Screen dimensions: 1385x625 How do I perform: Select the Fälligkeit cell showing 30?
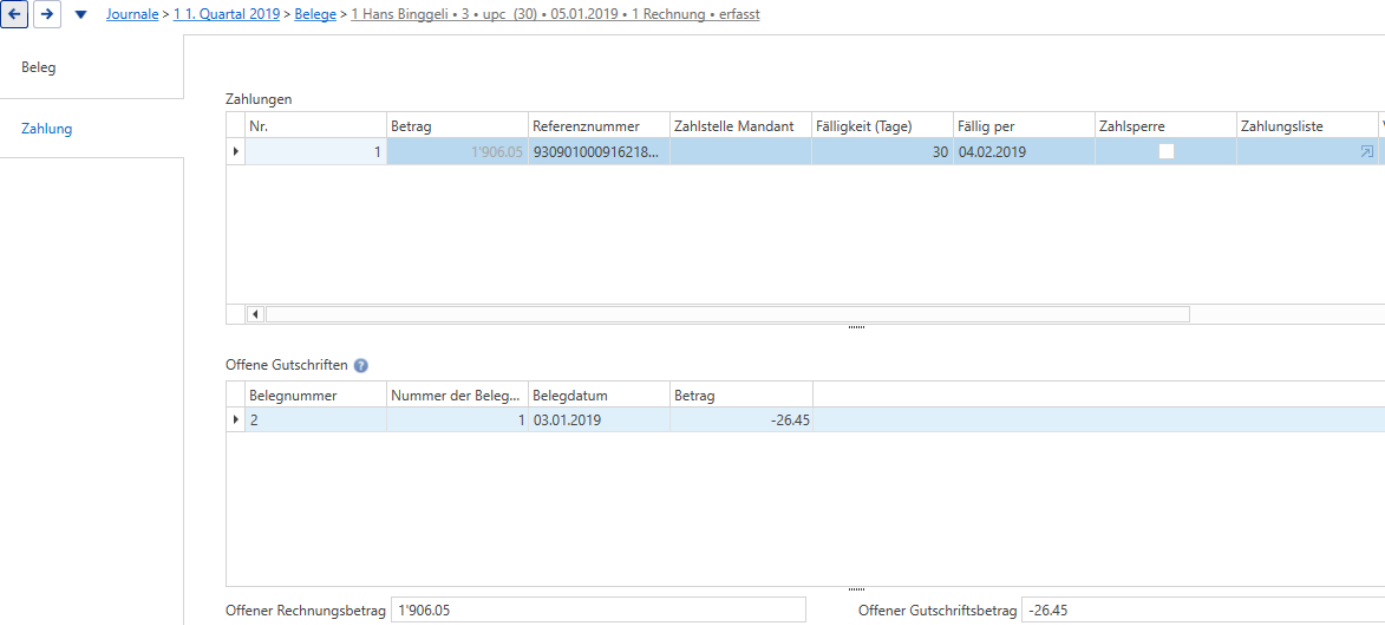[x=883, y=152]
